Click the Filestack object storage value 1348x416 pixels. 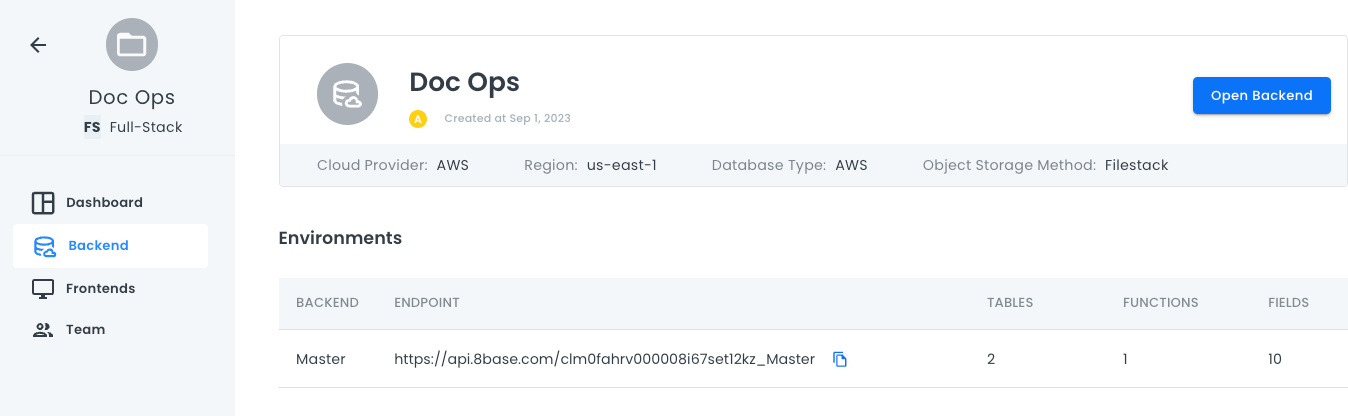1136,165
